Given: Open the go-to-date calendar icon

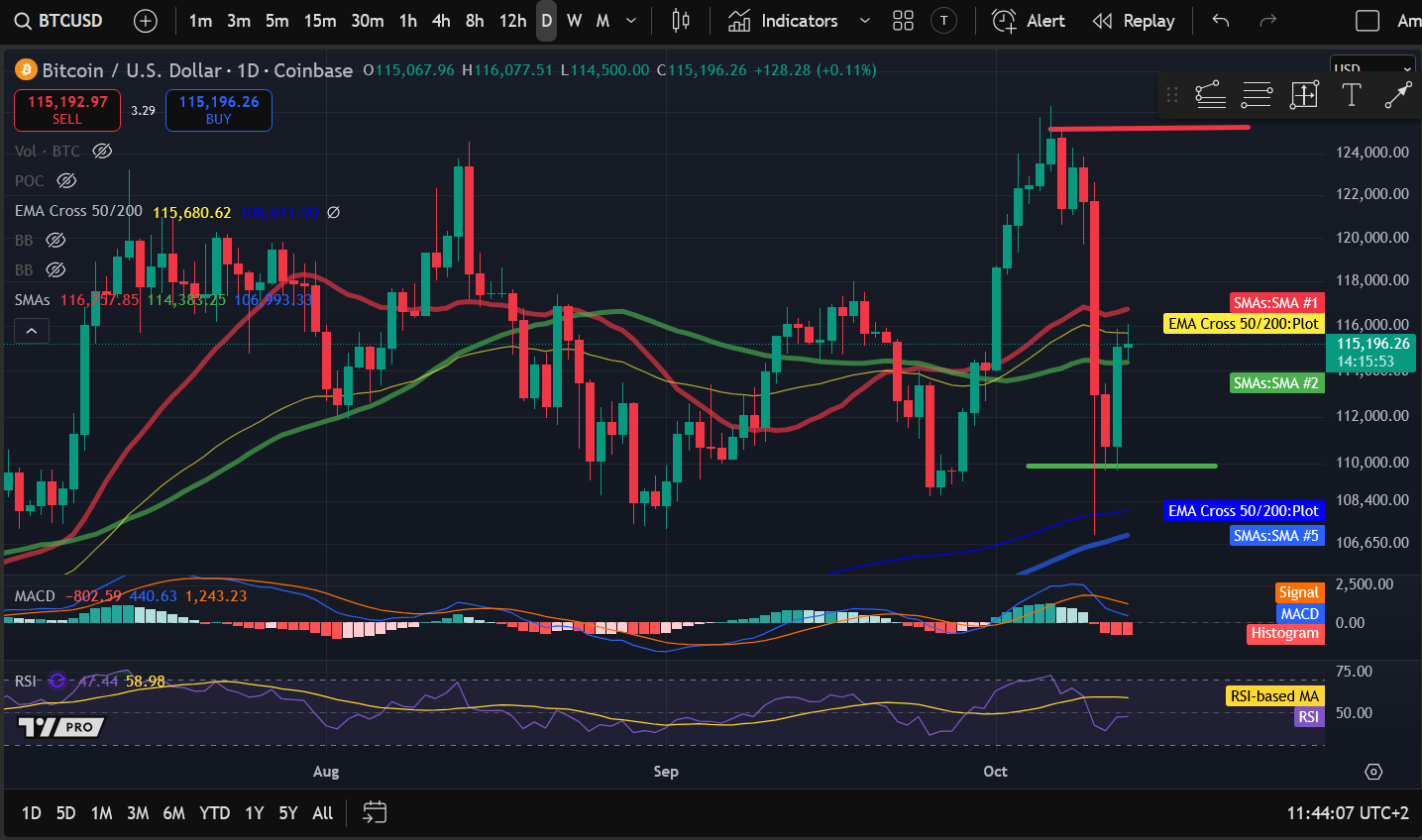Looking at the screenshot, I should tap(375, 813).
